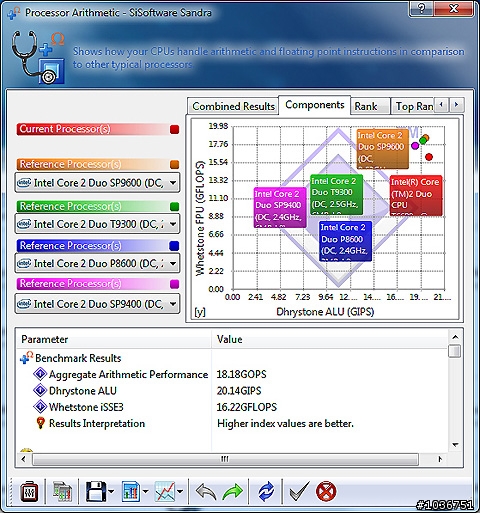Go back with the grey arrow
This screenshot has width=480, height=513.
click(206, 492)
